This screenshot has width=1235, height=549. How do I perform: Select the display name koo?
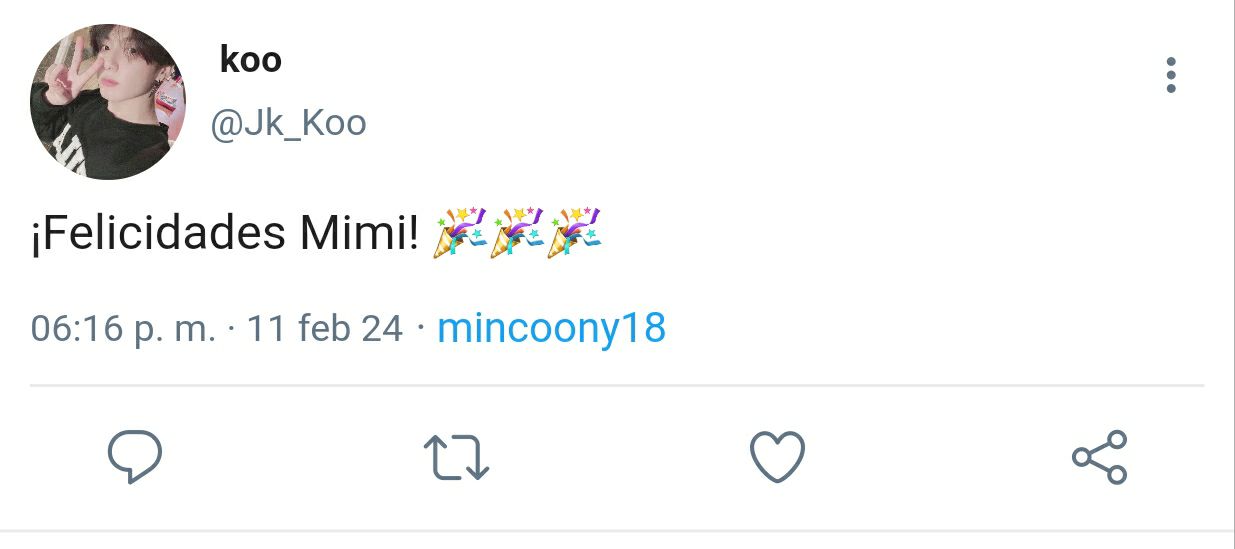pyautogui.click(x=250, y=60)
